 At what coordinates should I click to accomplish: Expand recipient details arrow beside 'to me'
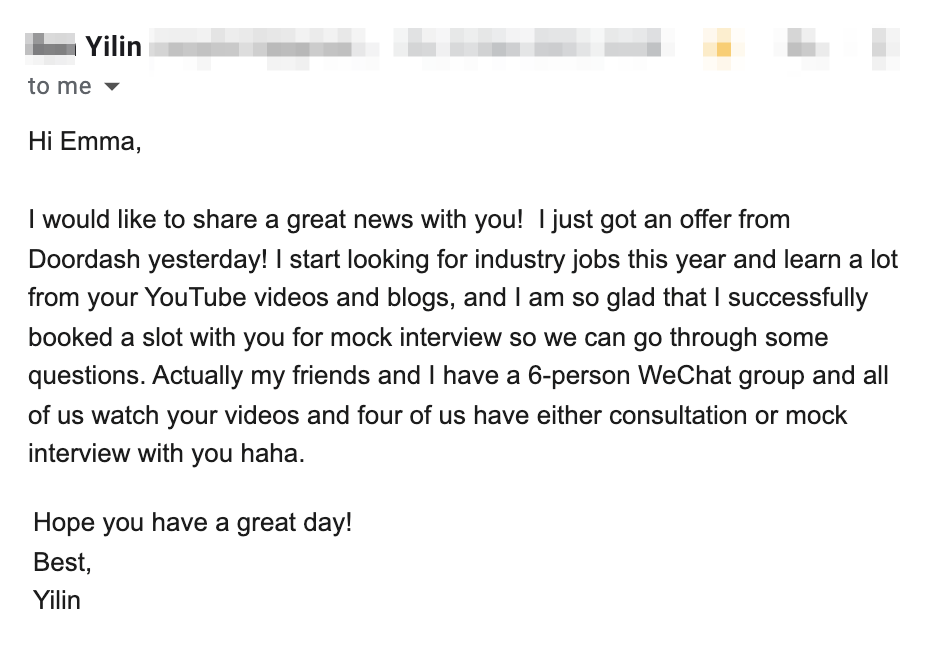(x=112, y=87)
